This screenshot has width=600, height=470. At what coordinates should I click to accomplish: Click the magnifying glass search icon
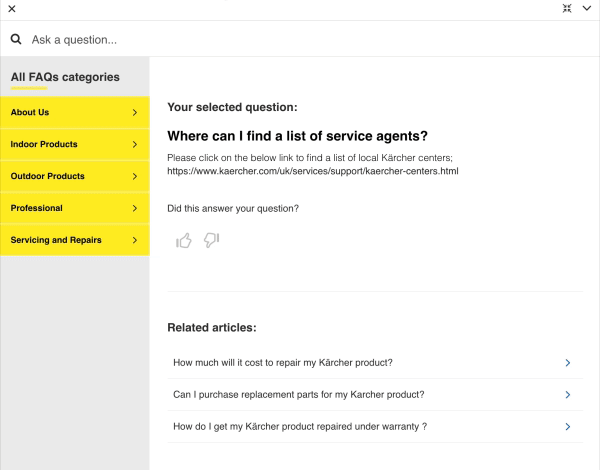pos(16,39)
